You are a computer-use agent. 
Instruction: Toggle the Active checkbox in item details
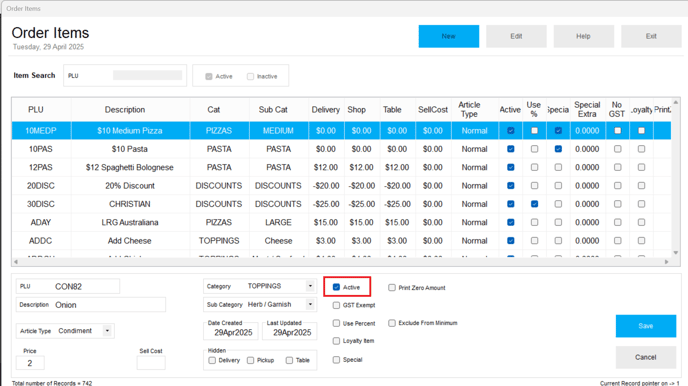[336, 287]
